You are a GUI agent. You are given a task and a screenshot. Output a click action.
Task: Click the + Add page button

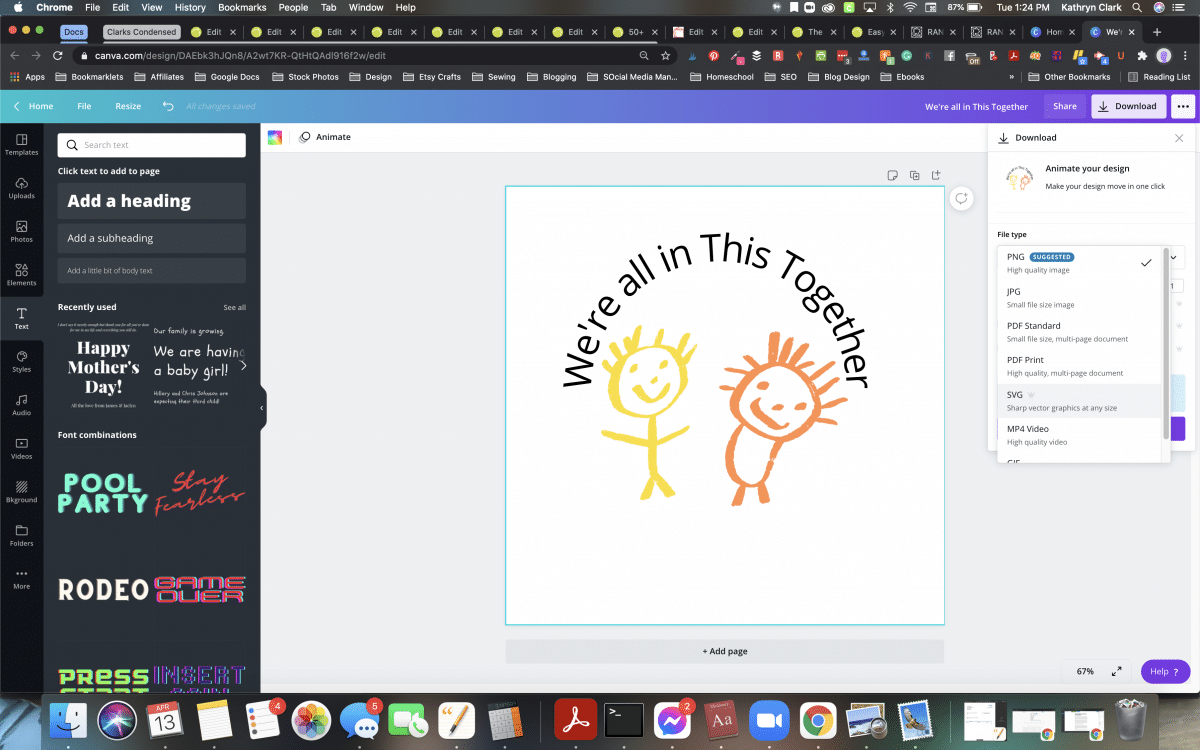pos(724,651)
